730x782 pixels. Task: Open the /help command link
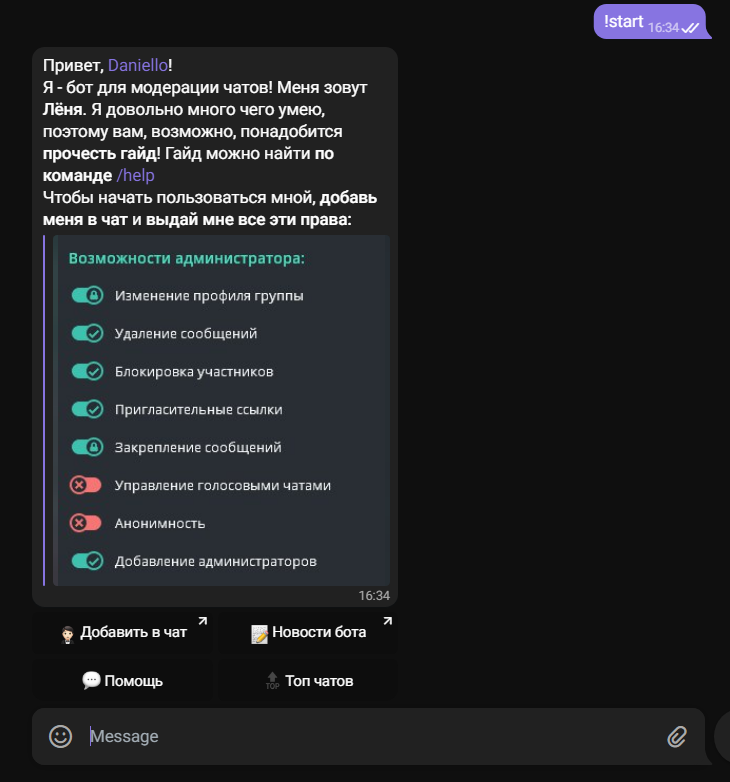(x=135, y=175)
